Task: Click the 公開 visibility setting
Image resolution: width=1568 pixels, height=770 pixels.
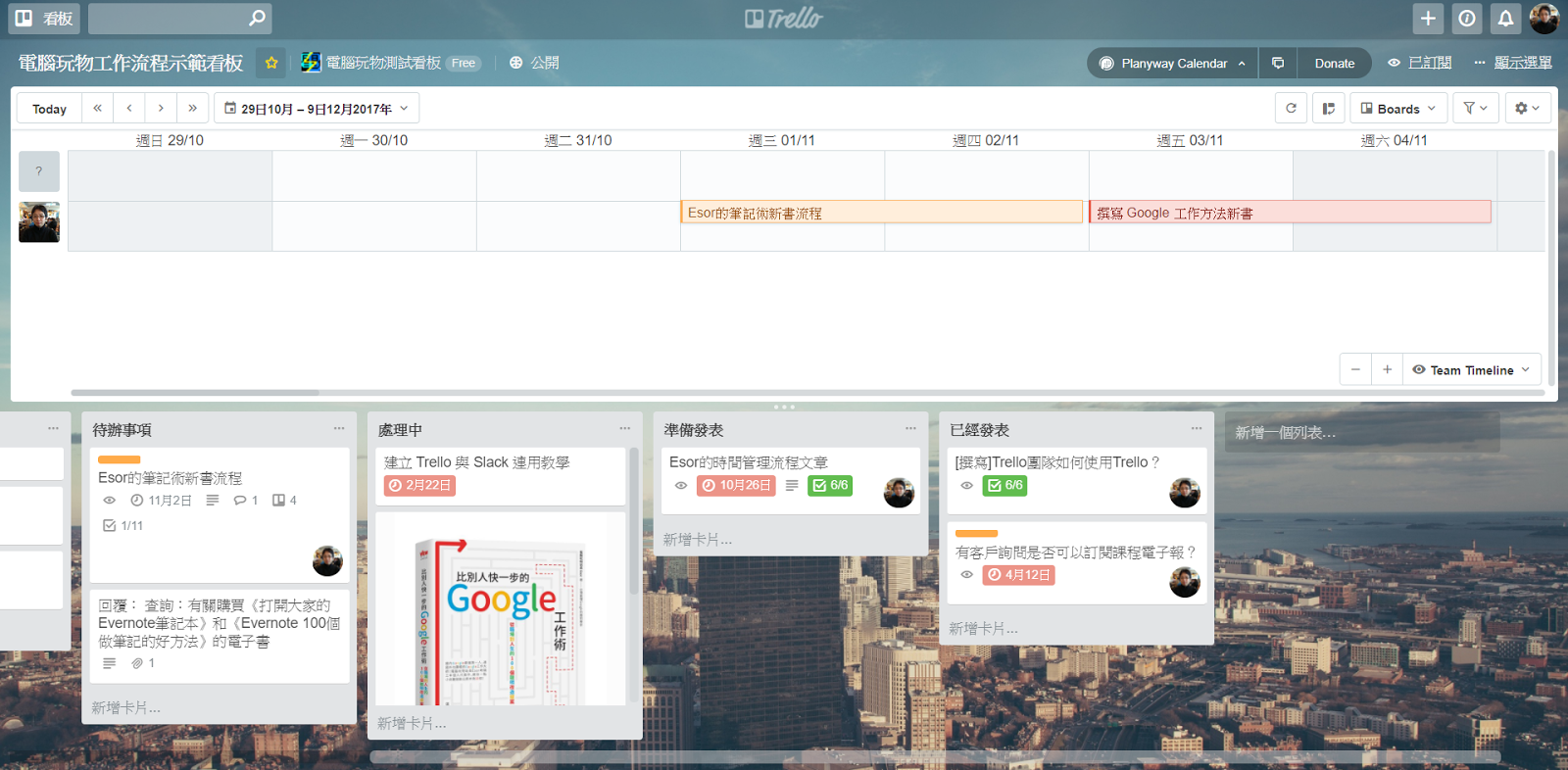Action: pos(534,63)
